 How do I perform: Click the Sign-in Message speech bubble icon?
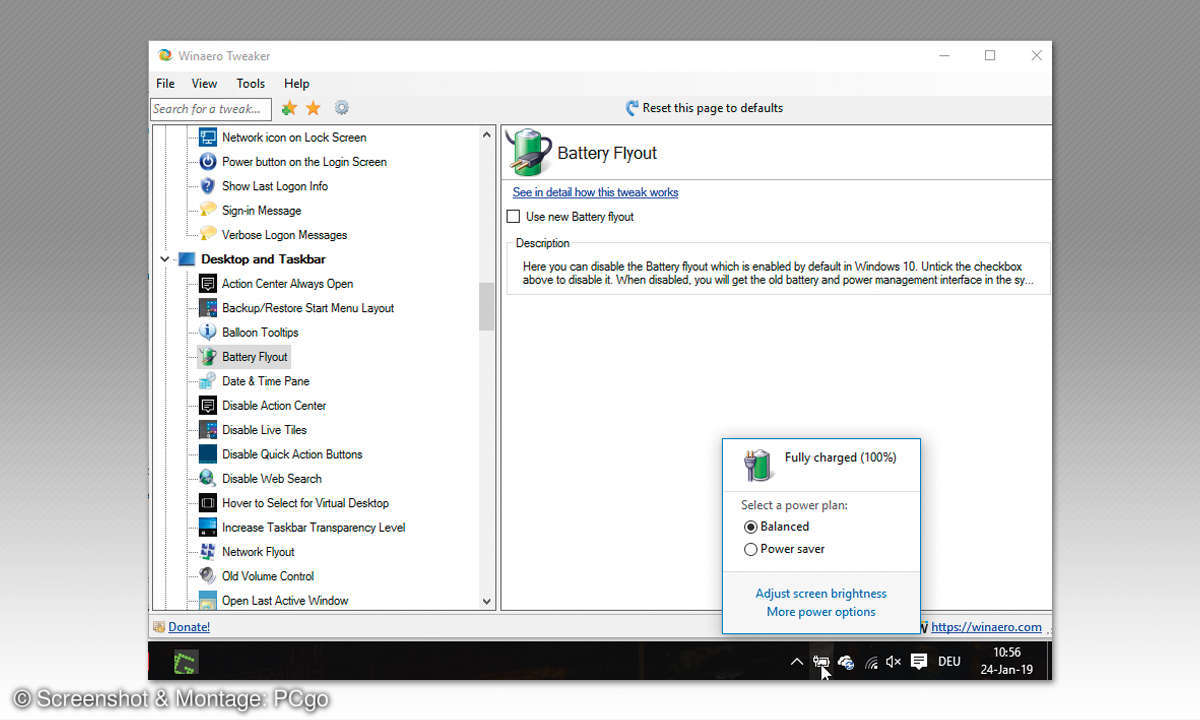(207, 210)
